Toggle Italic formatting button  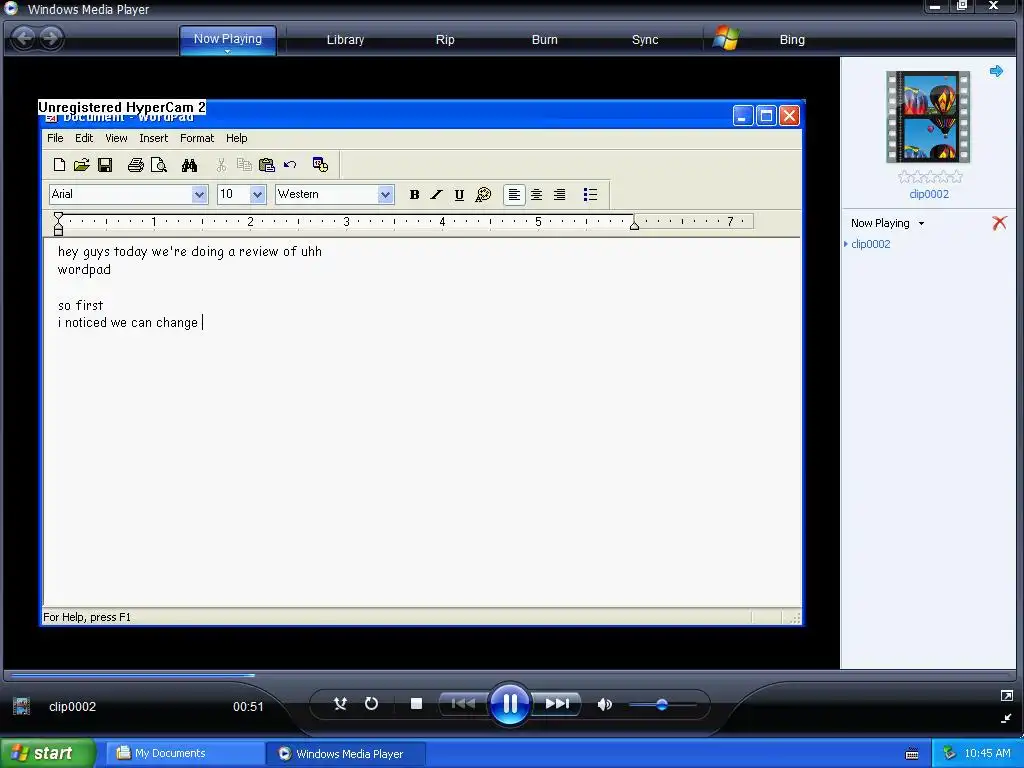point(436,195)
